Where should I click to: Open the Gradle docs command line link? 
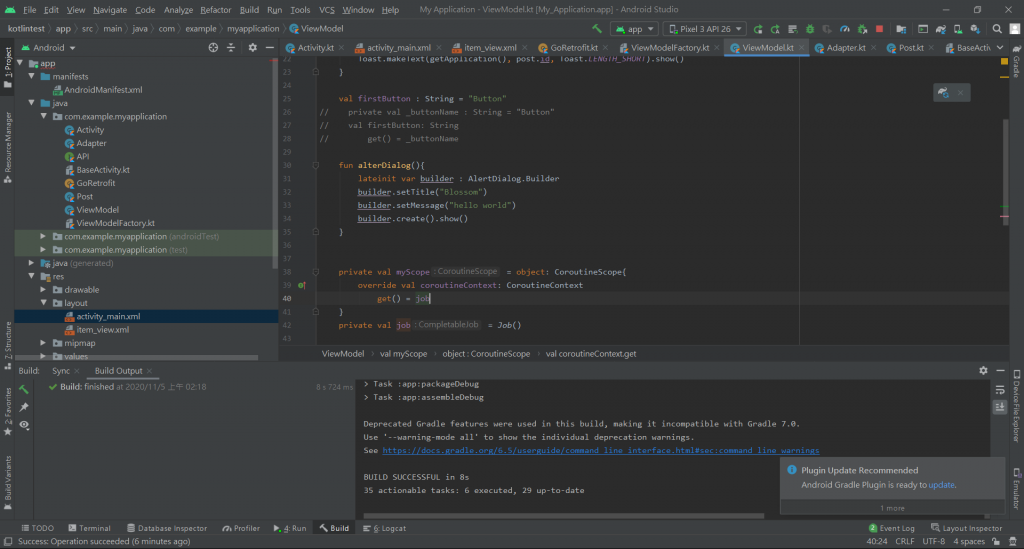(x=599, y=451)
